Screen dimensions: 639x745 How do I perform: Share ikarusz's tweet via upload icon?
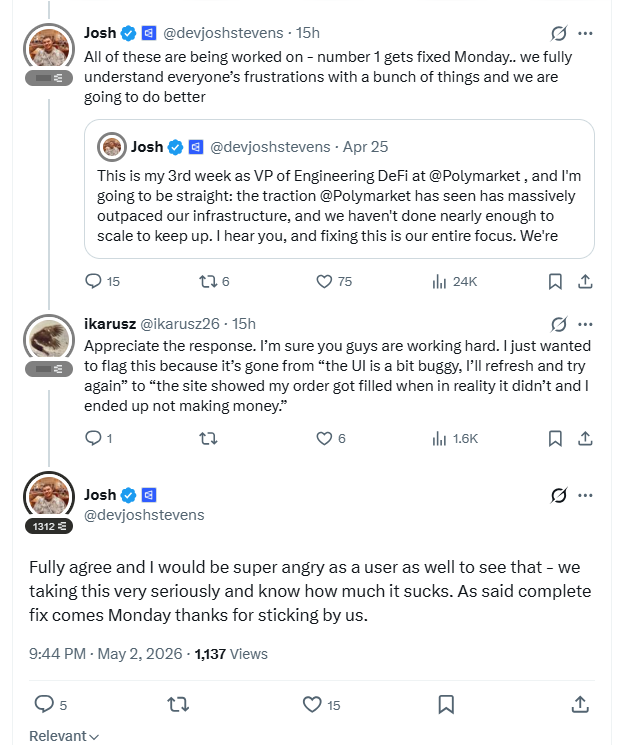click(585, 438)
